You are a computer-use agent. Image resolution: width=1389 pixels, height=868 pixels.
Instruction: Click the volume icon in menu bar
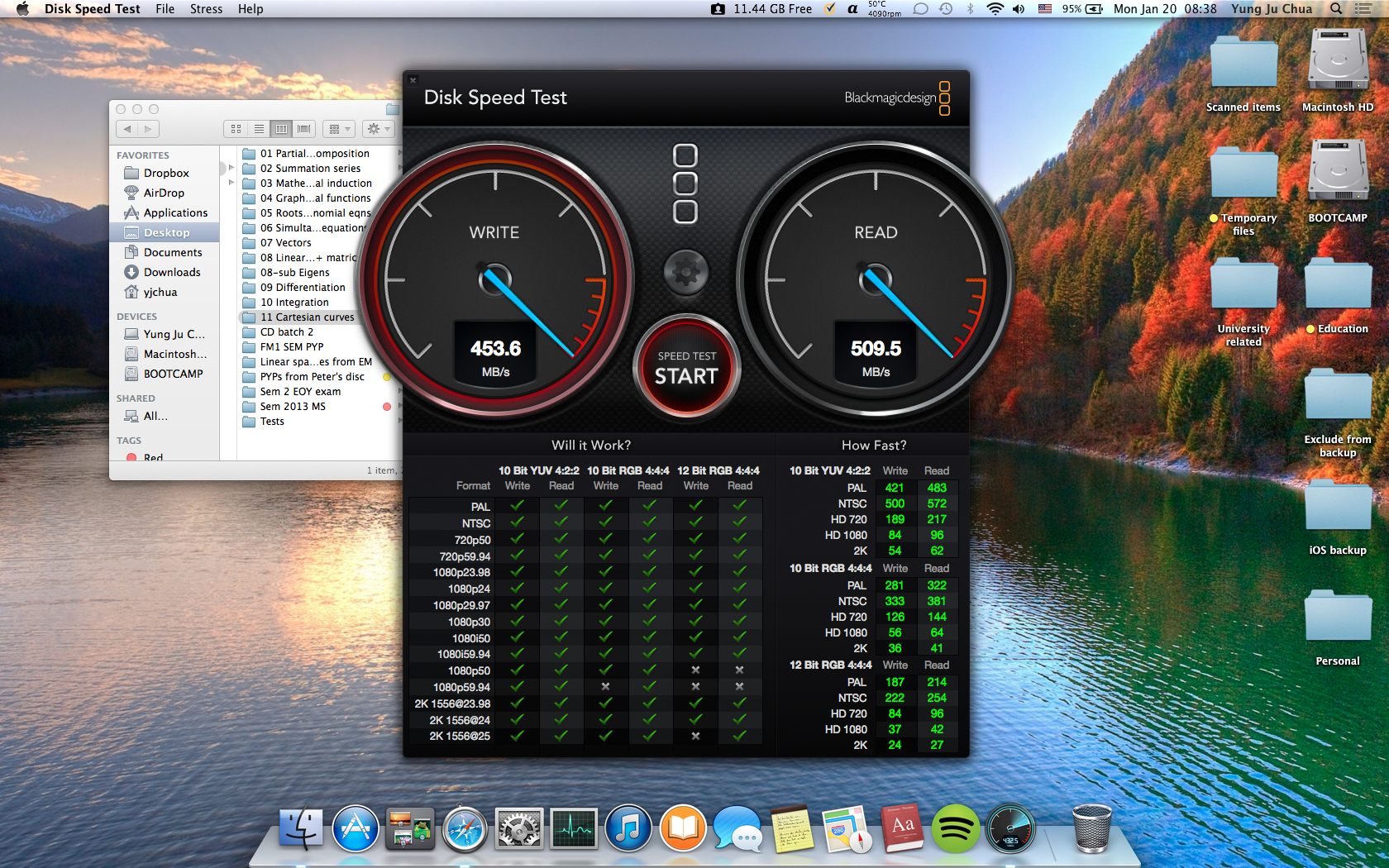click(x=1019, y=9)
